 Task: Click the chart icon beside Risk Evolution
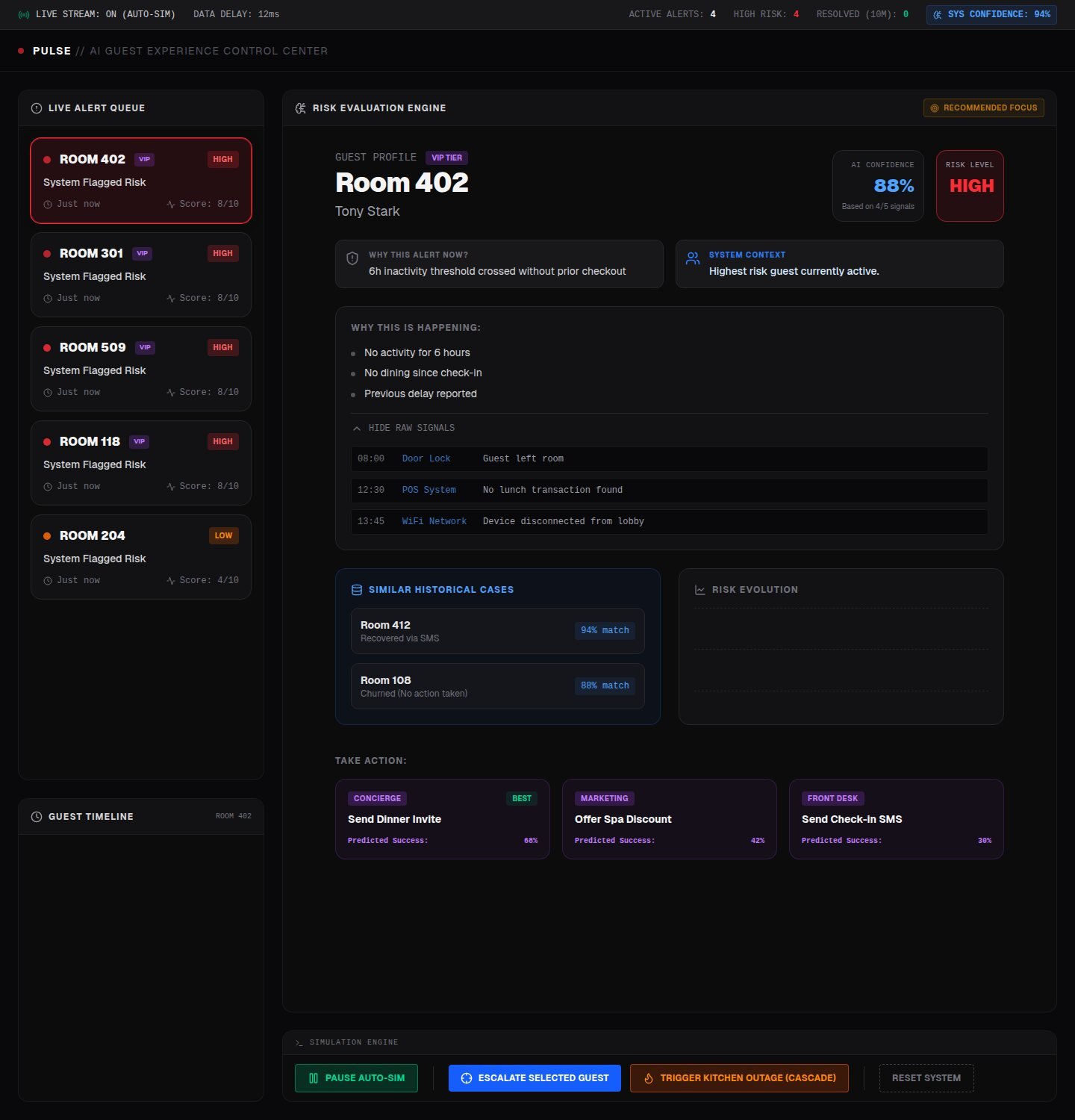coord(700,590)
